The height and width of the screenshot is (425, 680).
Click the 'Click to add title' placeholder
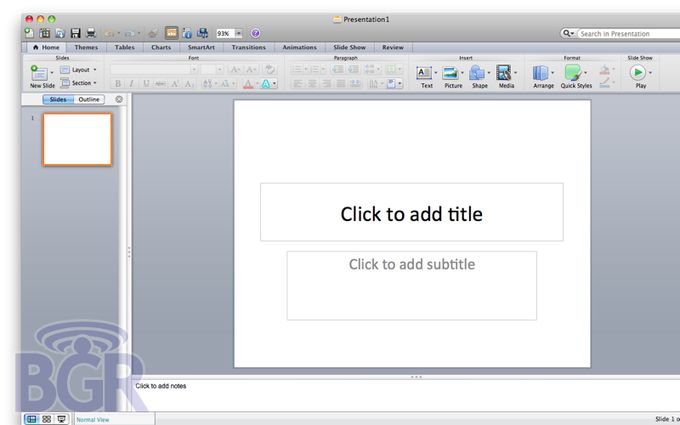(x=412, y=212)
